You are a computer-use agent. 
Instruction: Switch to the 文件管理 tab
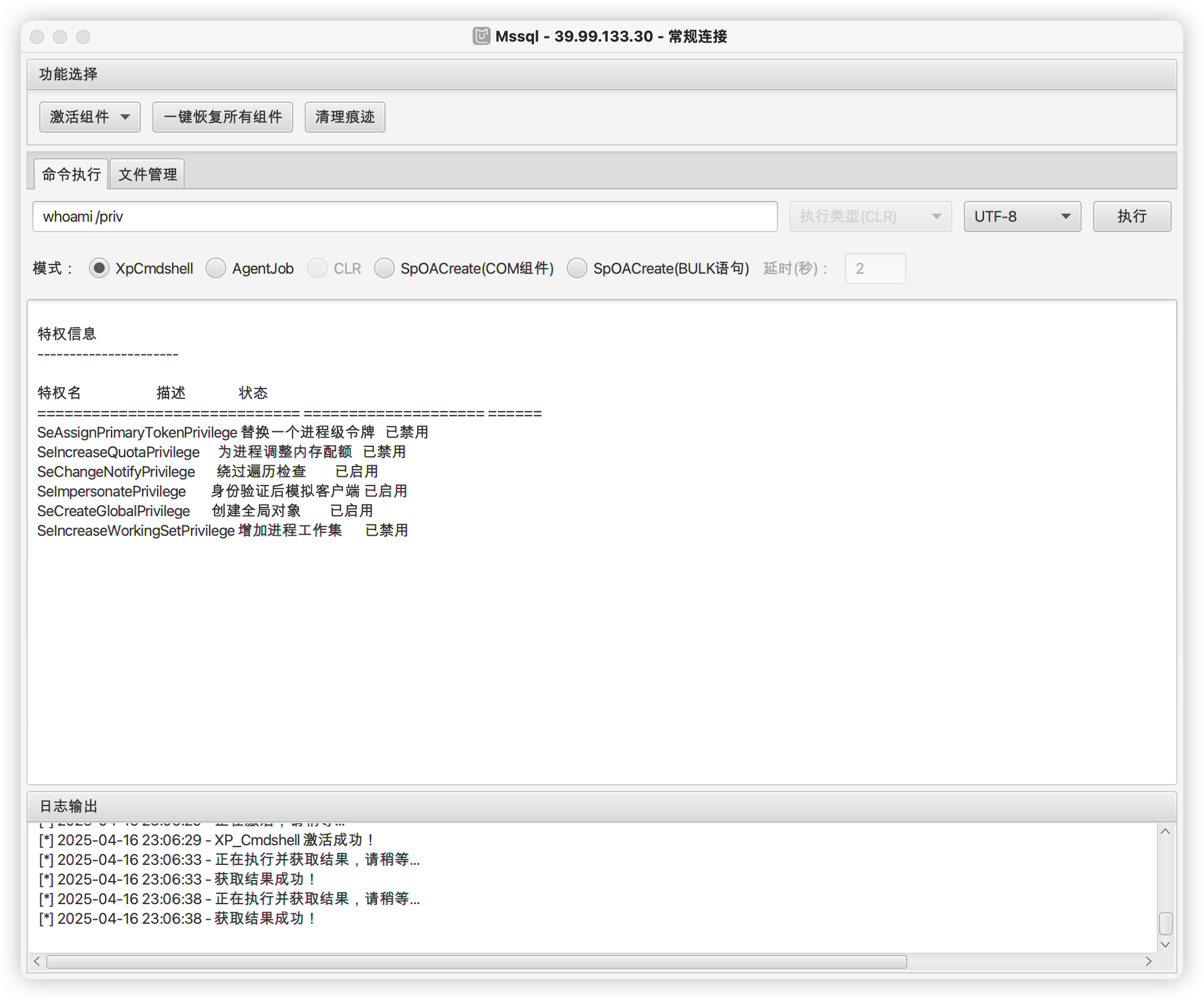148,174
